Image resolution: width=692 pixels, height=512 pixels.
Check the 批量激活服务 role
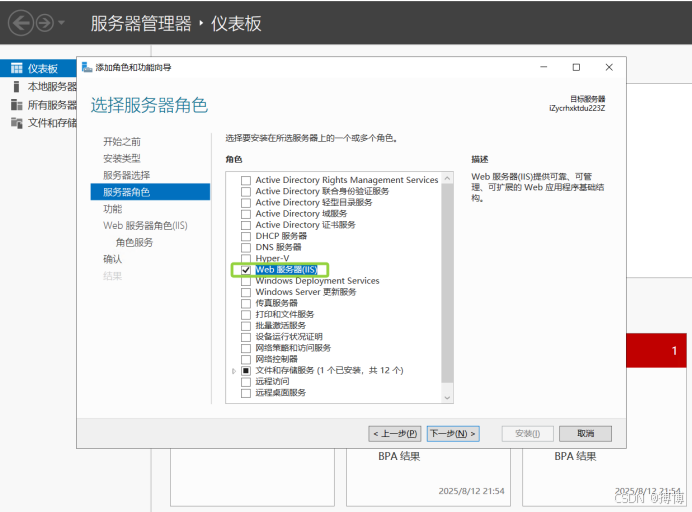246,326
